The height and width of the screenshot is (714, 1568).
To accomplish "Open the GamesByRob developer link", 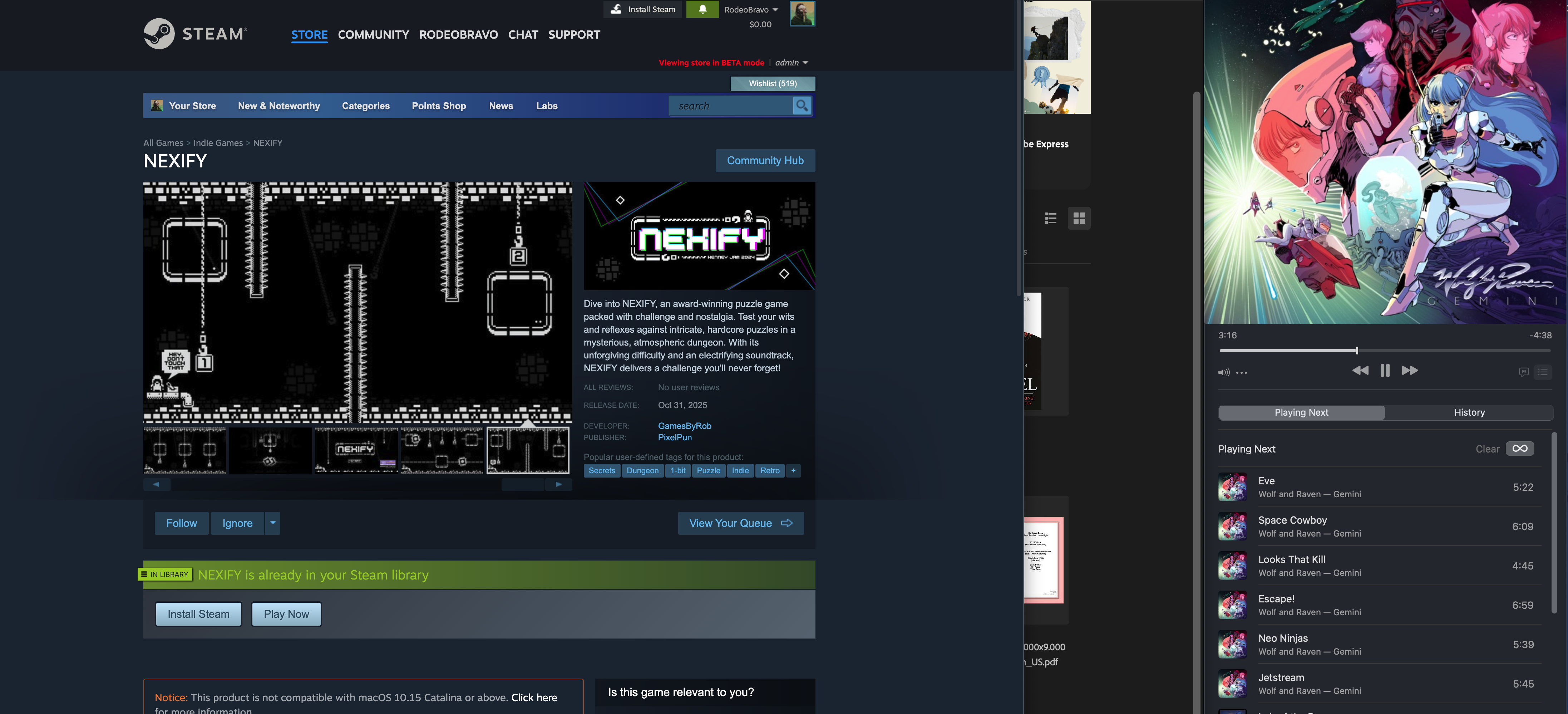I will (x=684, y=426).
